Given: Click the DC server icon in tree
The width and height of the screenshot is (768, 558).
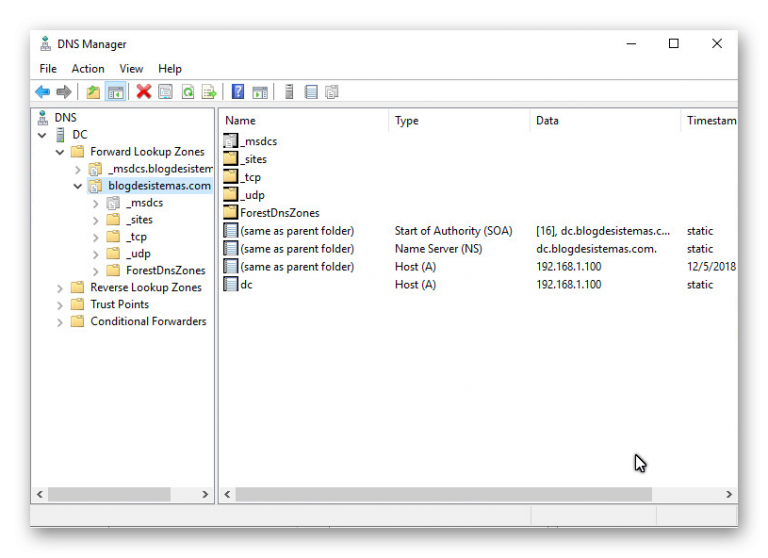Looking at the screenshot, I should [61, 135].
